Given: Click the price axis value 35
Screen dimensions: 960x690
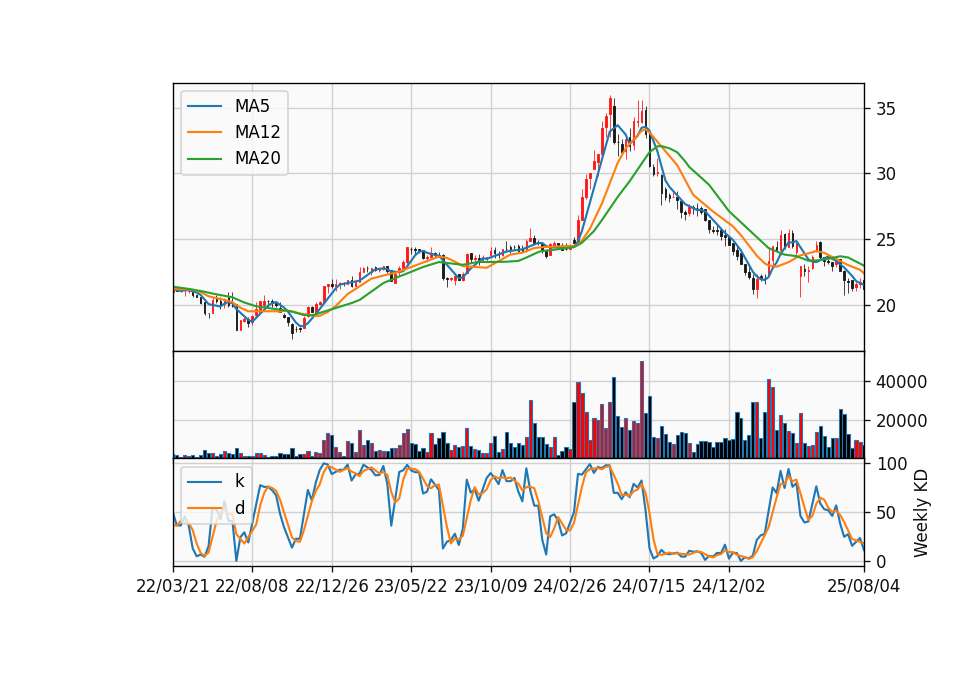Looking at the screenshot, I should [x=885, y=109].
